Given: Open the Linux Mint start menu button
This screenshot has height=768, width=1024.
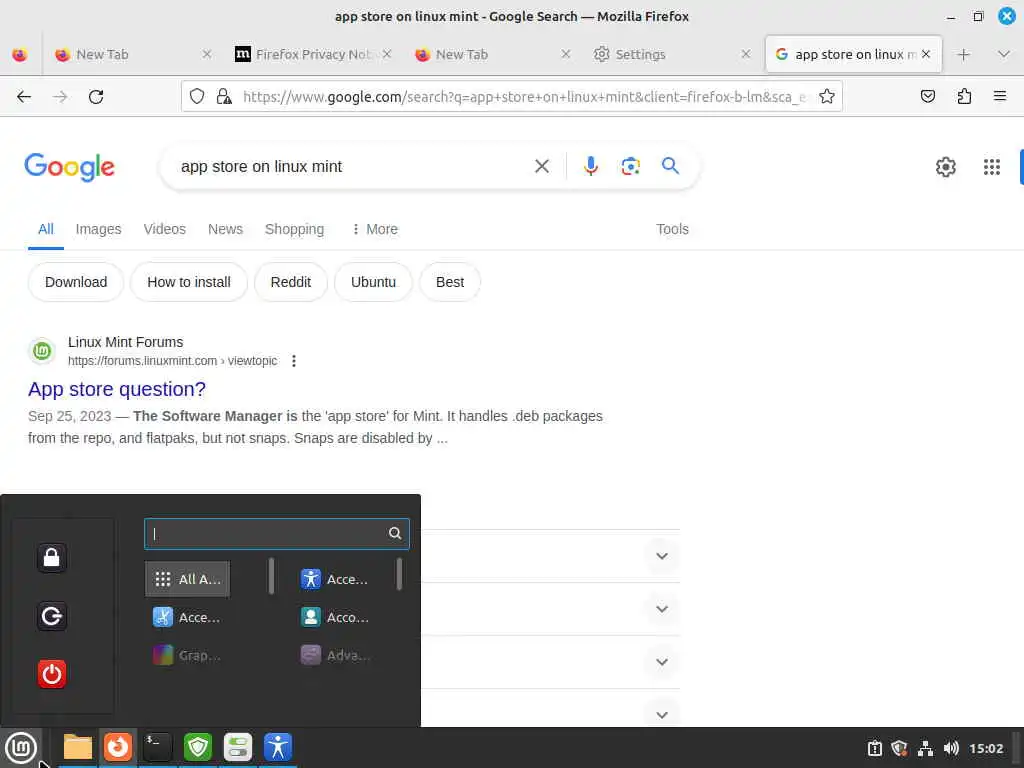Looking at the screenshot, I should point(21,748).
